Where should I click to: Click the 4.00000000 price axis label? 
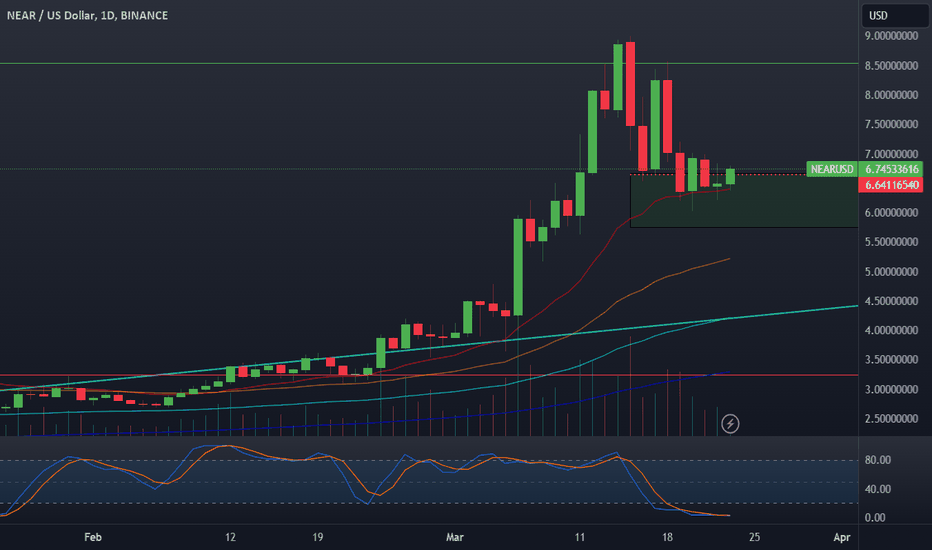[x=892, y=331]
